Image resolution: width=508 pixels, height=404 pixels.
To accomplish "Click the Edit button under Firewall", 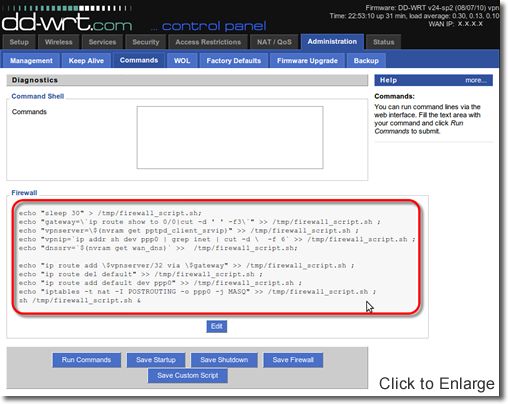I will tap(217, 326).
